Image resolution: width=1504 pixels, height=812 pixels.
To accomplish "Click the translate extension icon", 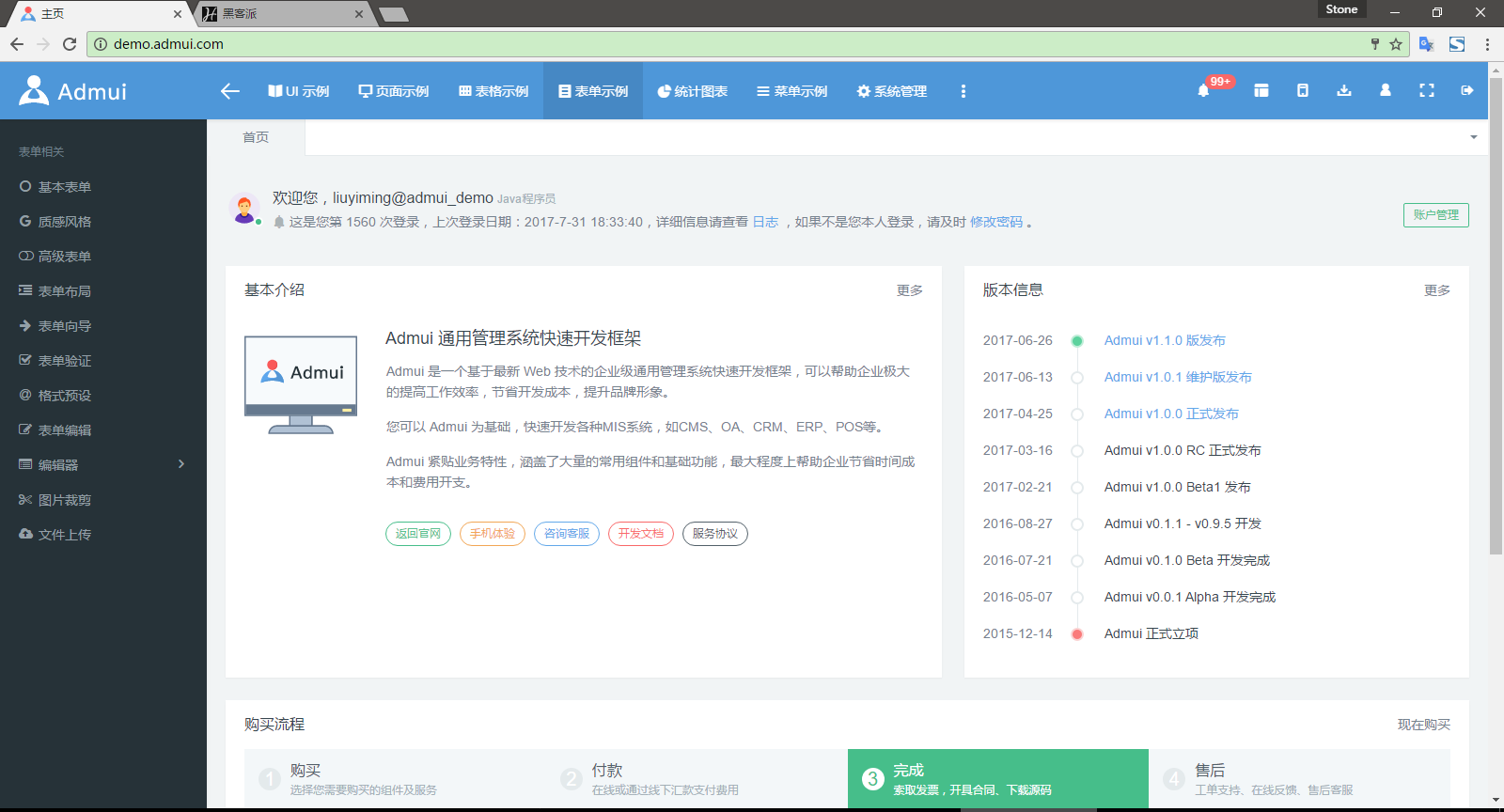I will [1426, 44].
